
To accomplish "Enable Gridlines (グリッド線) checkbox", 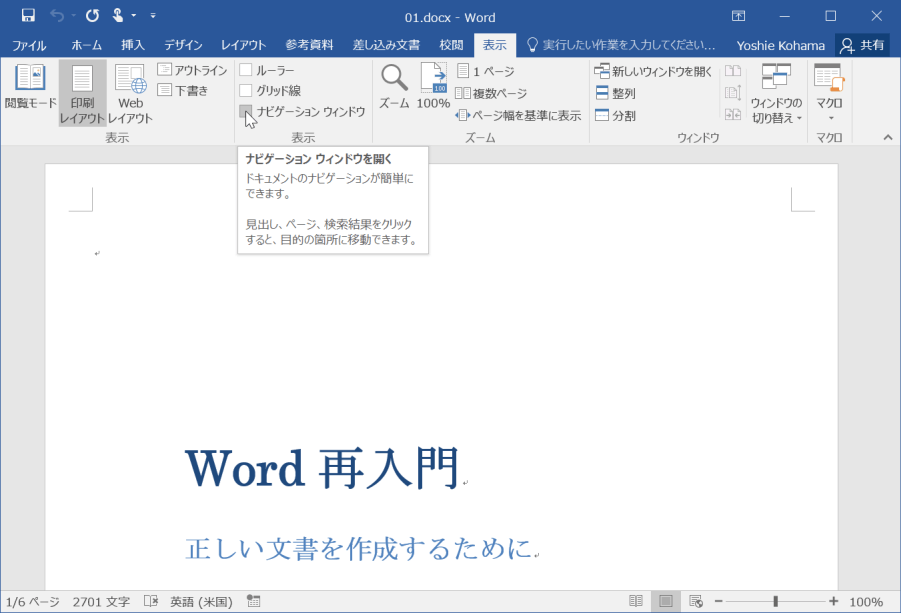I will [x=246, y=90].
